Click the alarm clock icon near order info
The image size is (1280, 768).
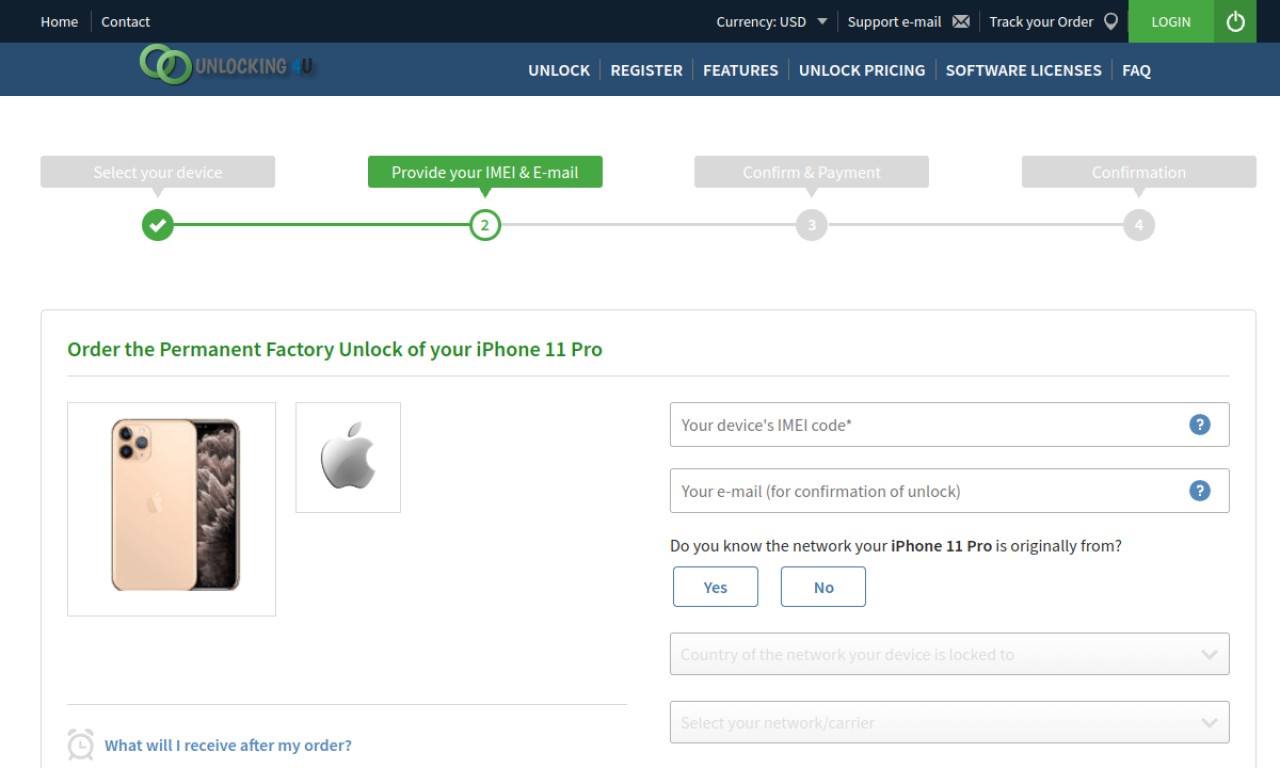tap(81, 745)
